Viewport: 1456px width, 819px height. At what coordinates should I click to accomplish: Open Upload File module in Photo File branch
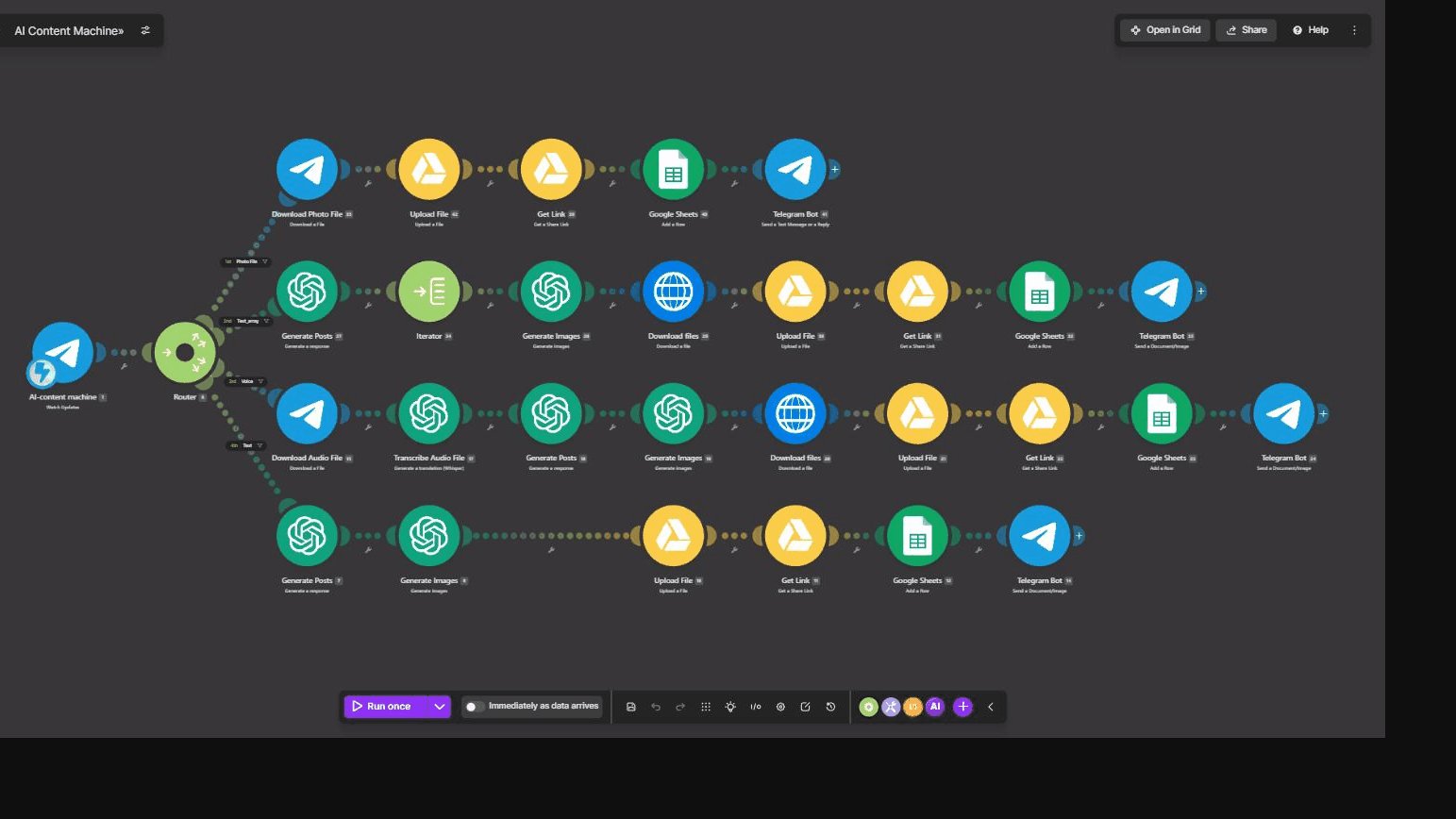click(429, 170)
